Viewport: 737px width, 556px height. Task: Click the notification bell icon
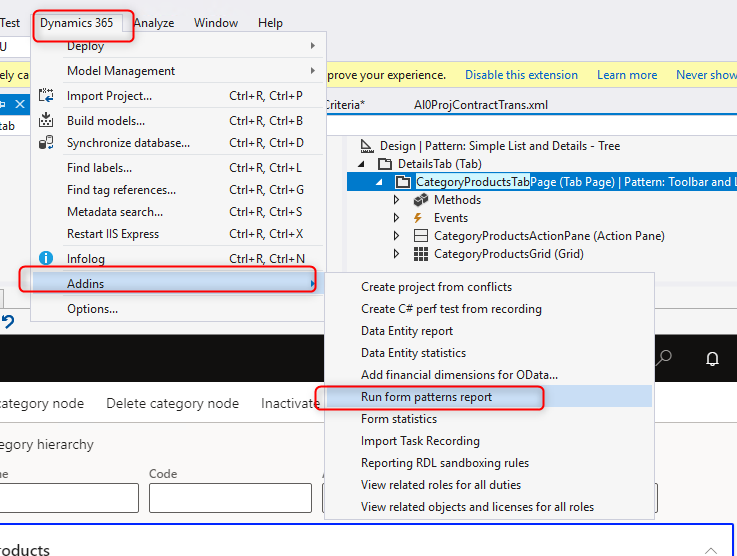click(712, 358)
